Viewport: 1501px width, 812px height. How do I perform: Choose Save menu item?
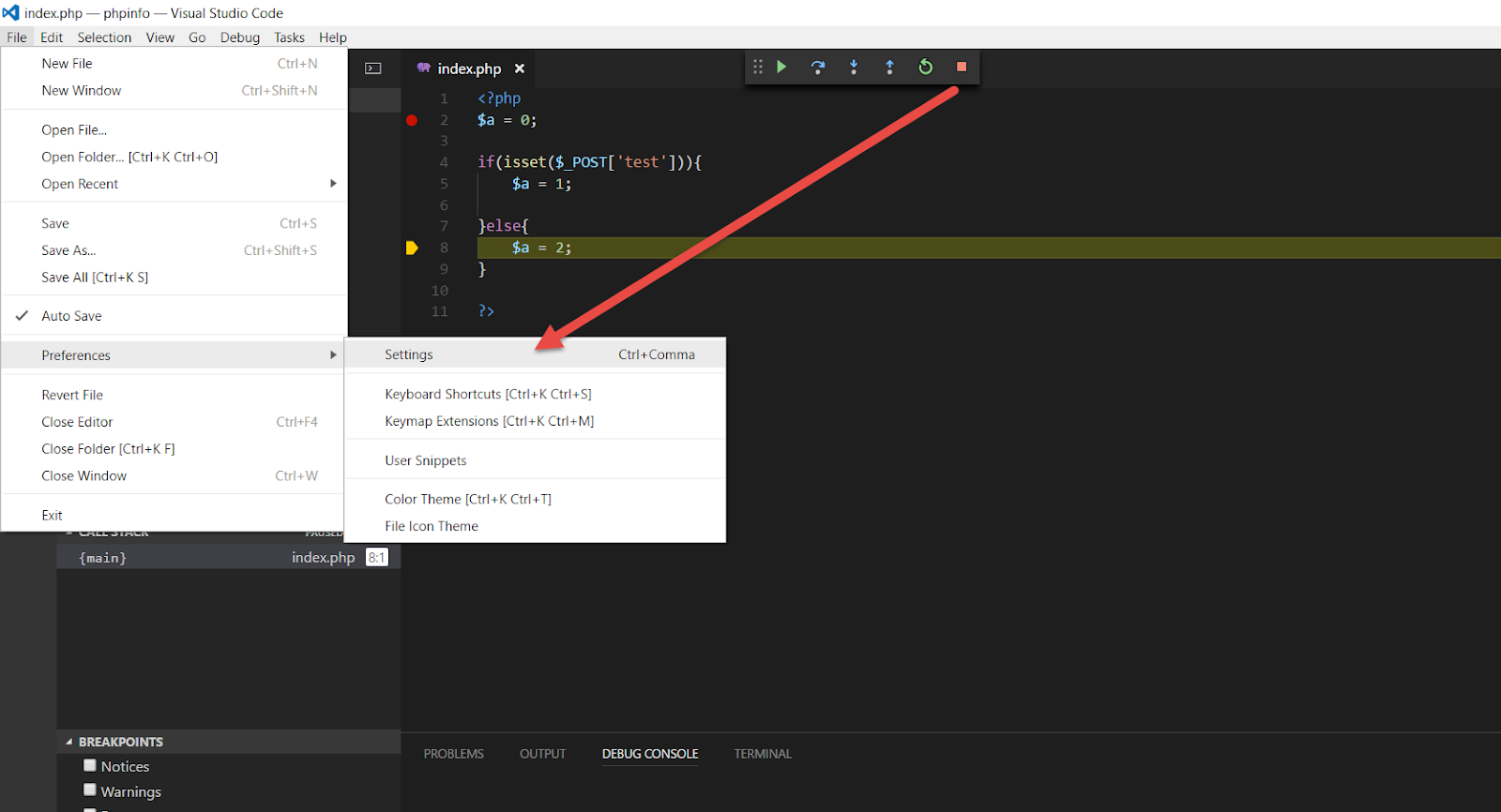(x=174, y=223)
